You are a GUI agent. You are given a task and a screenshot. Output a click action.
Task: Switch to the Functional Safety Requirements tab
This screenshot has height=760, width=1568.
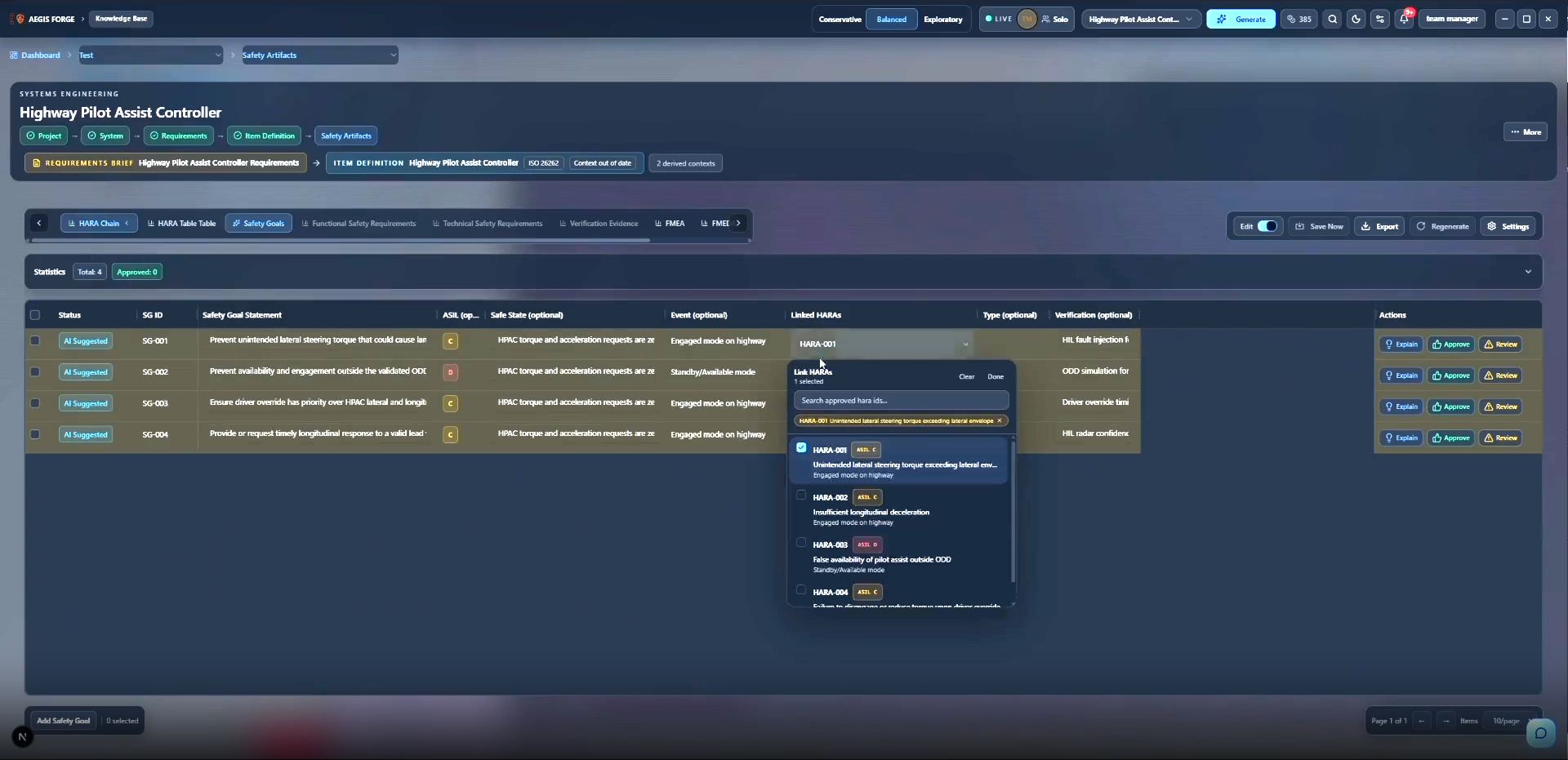click(359, 223)
